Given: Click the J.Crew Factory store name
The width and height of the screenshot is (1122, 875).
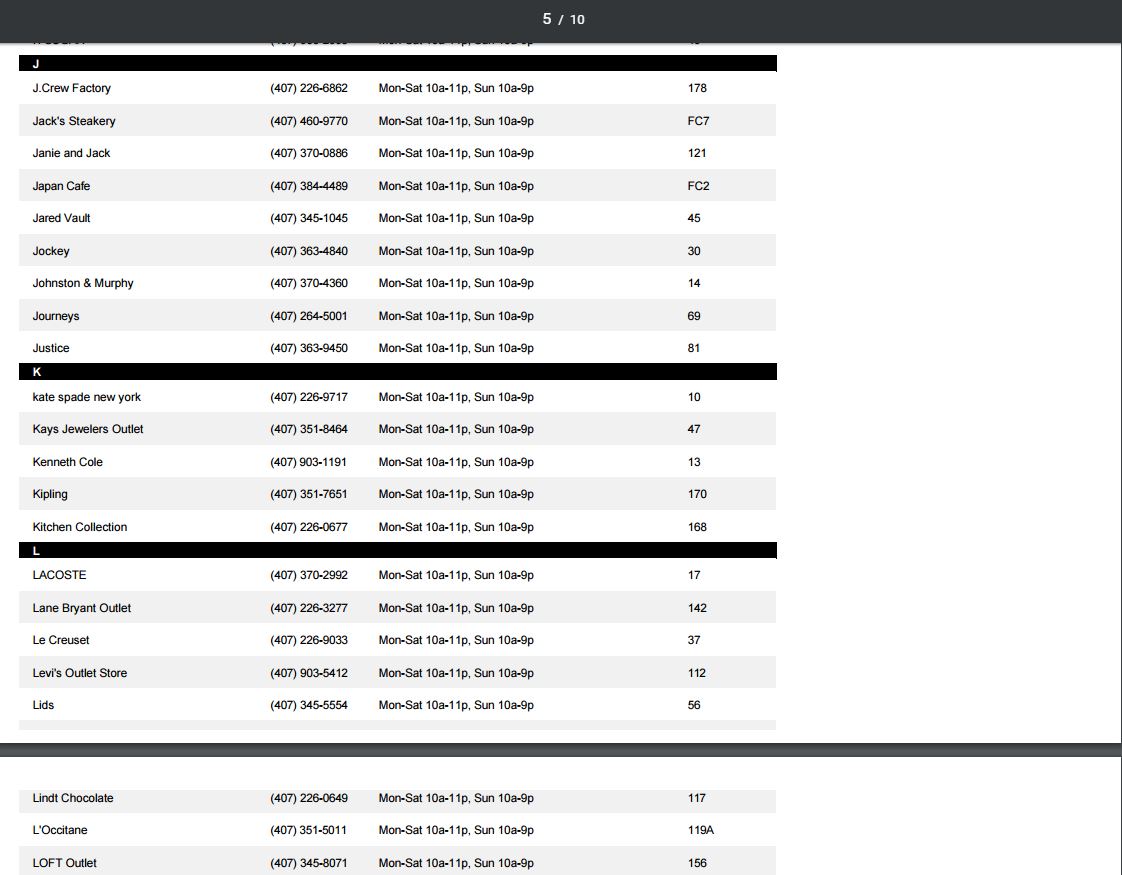Looking at the screenshot, I should pos(71,88).
